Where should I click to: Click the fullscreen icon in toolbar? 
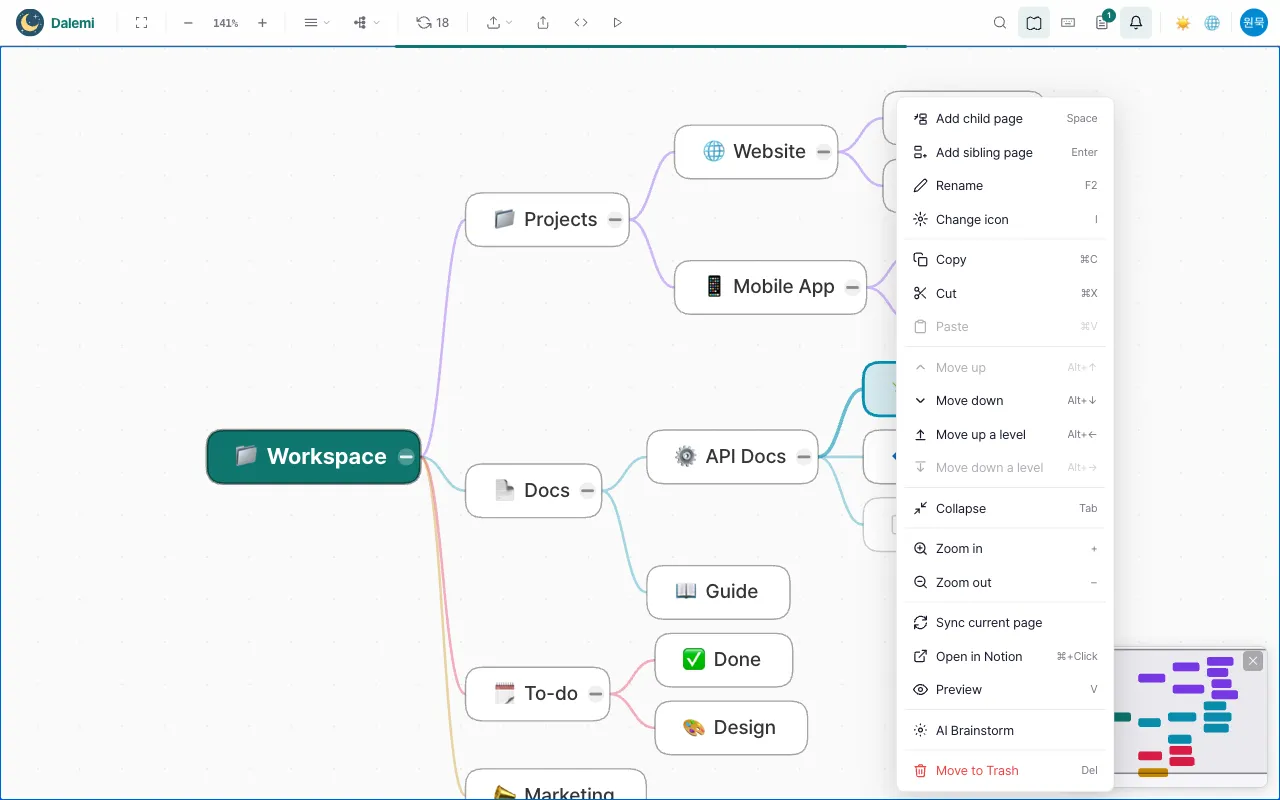(141, 22)
